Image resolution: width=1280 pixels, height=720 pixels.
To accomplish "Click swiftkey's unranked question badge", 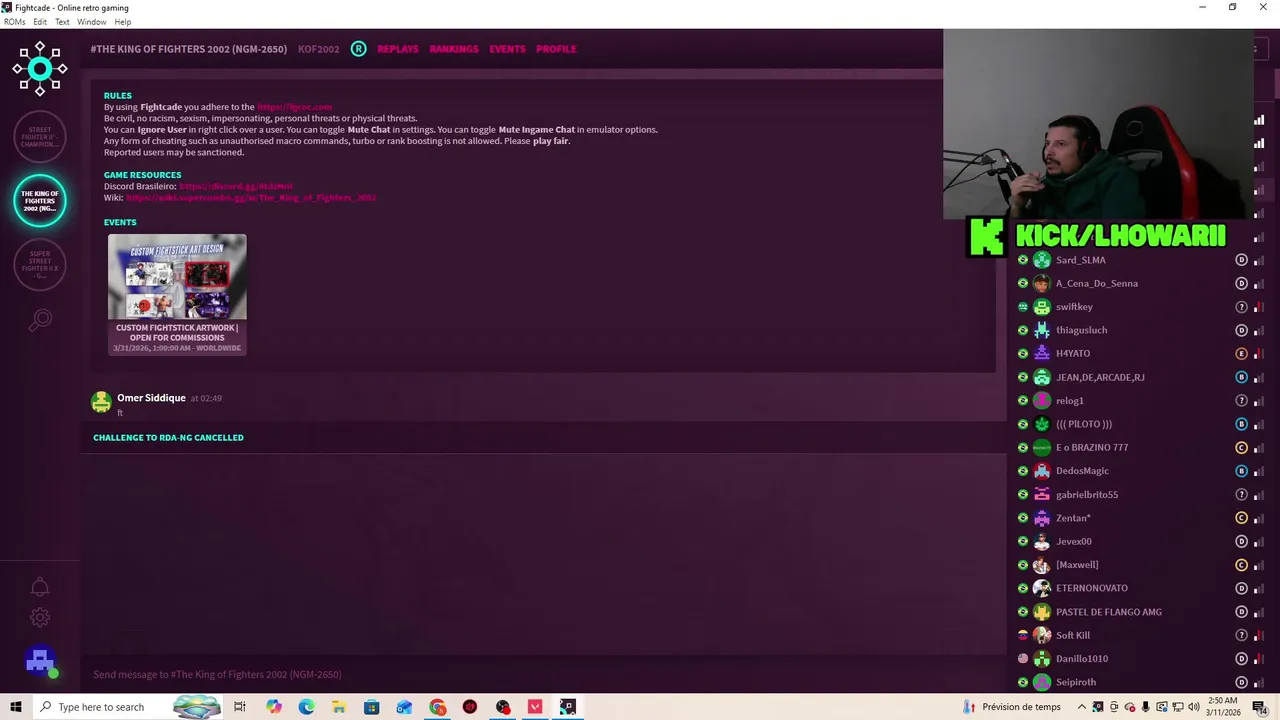I will tap(1241, 307).
